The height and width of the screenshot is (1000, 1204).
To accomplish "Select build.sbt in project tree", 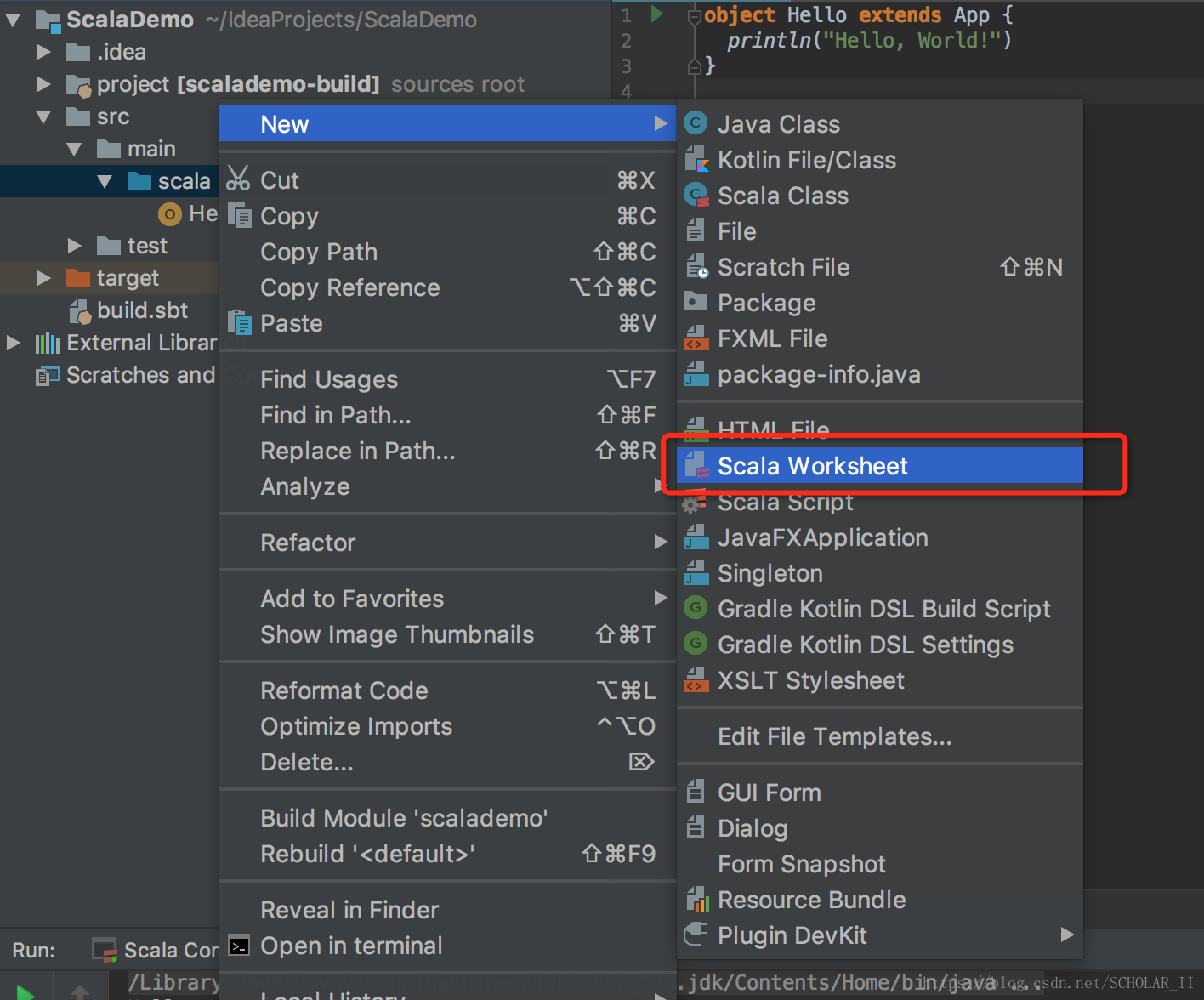I will coord(142,310).
